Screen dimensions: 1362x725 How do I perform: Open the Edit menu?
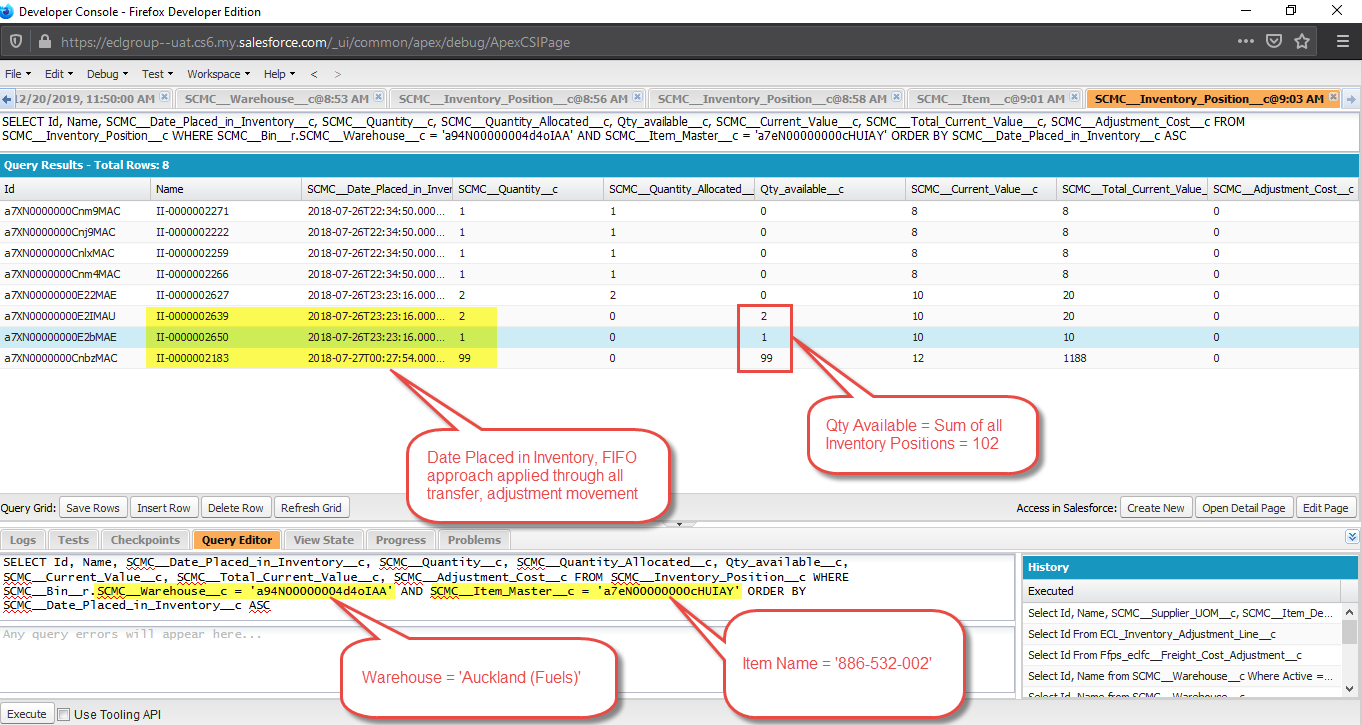pyautogui.click(x=58, y=74)
